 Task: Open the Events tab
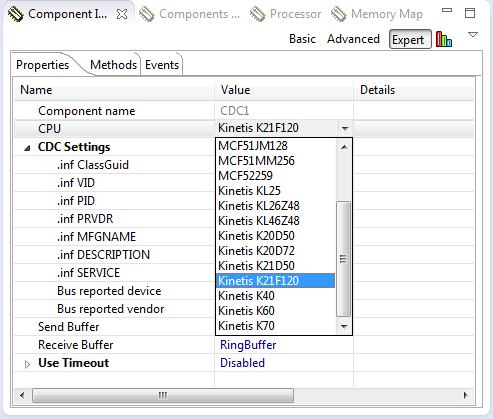pyautogui.click(x=162, y=65)
